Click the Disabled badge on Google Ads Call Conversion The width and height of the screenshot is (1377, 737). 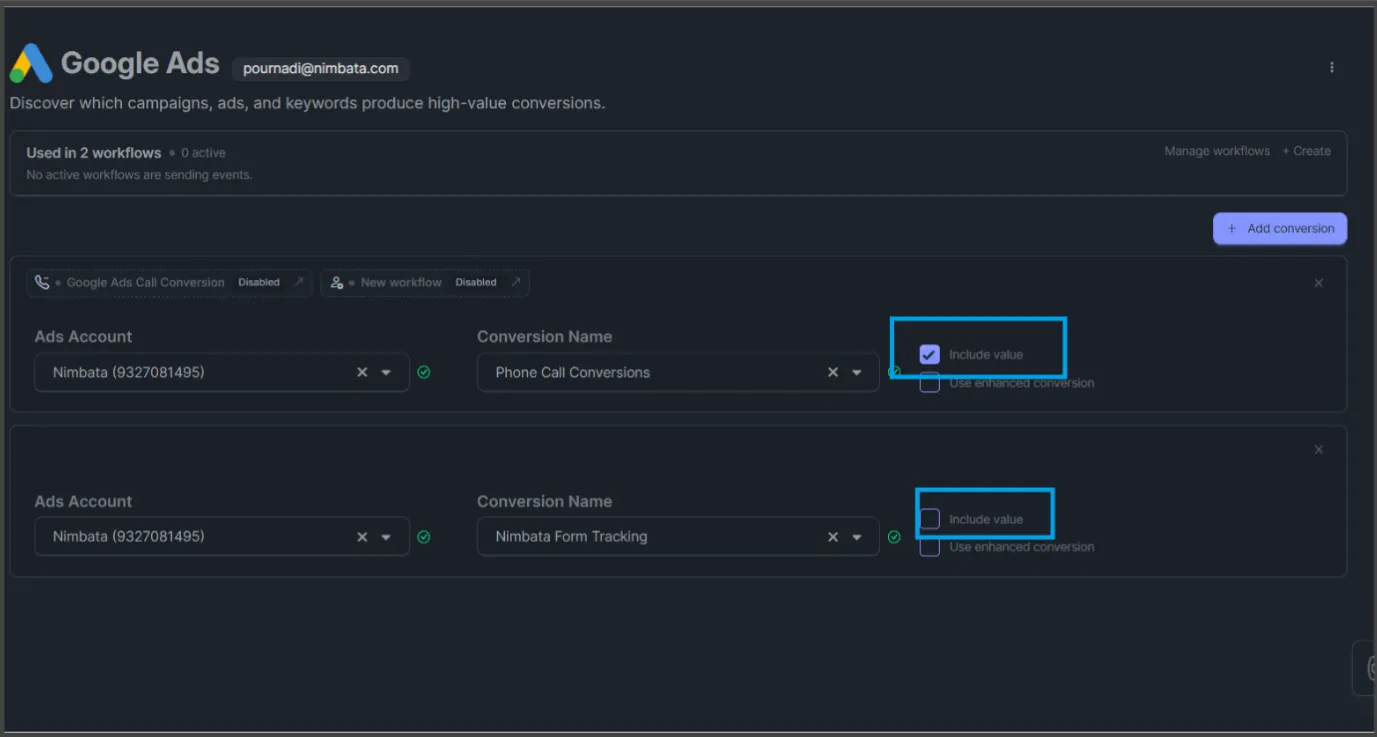point(259,282)
